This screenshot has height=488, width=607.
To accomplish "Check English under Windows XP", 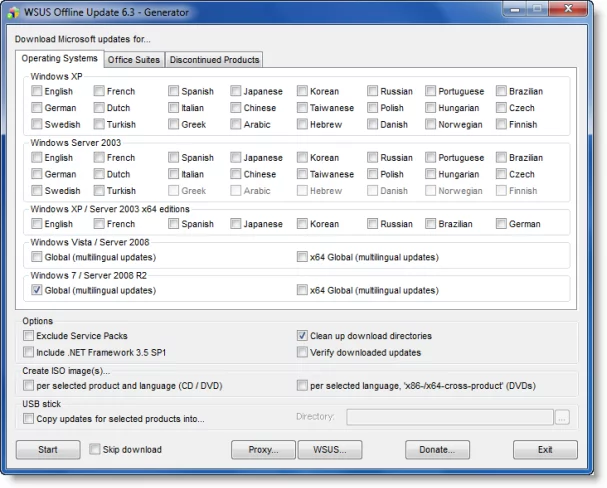I will point(37,91).
